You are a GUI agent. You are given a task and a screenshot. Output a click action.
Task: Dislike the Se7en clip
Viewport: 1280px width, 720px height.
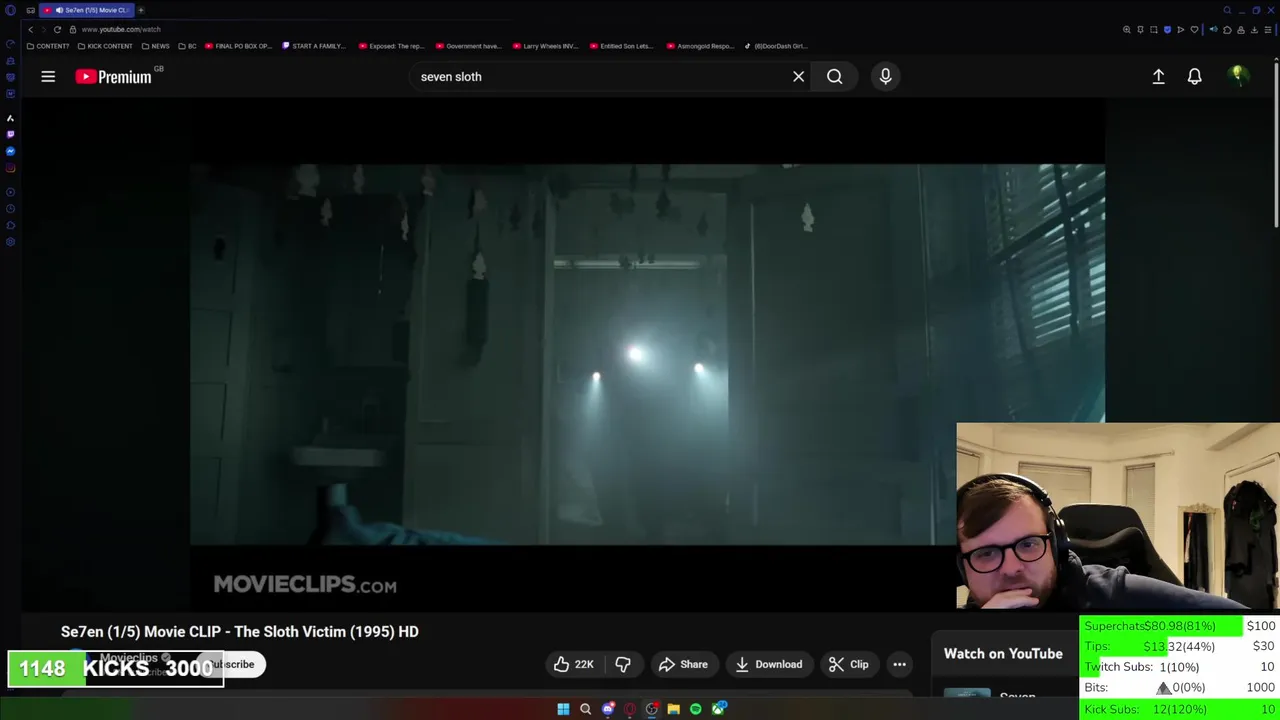(623, 664)
